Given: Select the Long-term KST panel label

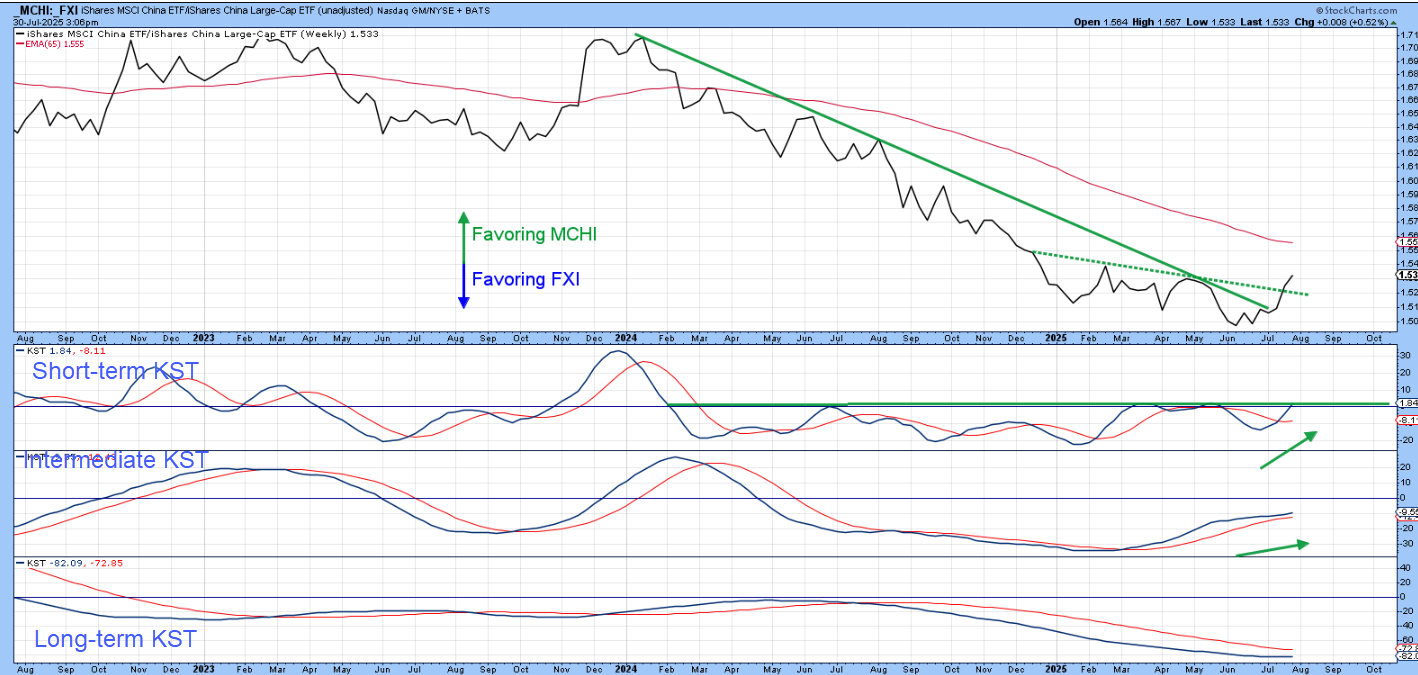Looking at the screenshot, I should coord(115,640).
